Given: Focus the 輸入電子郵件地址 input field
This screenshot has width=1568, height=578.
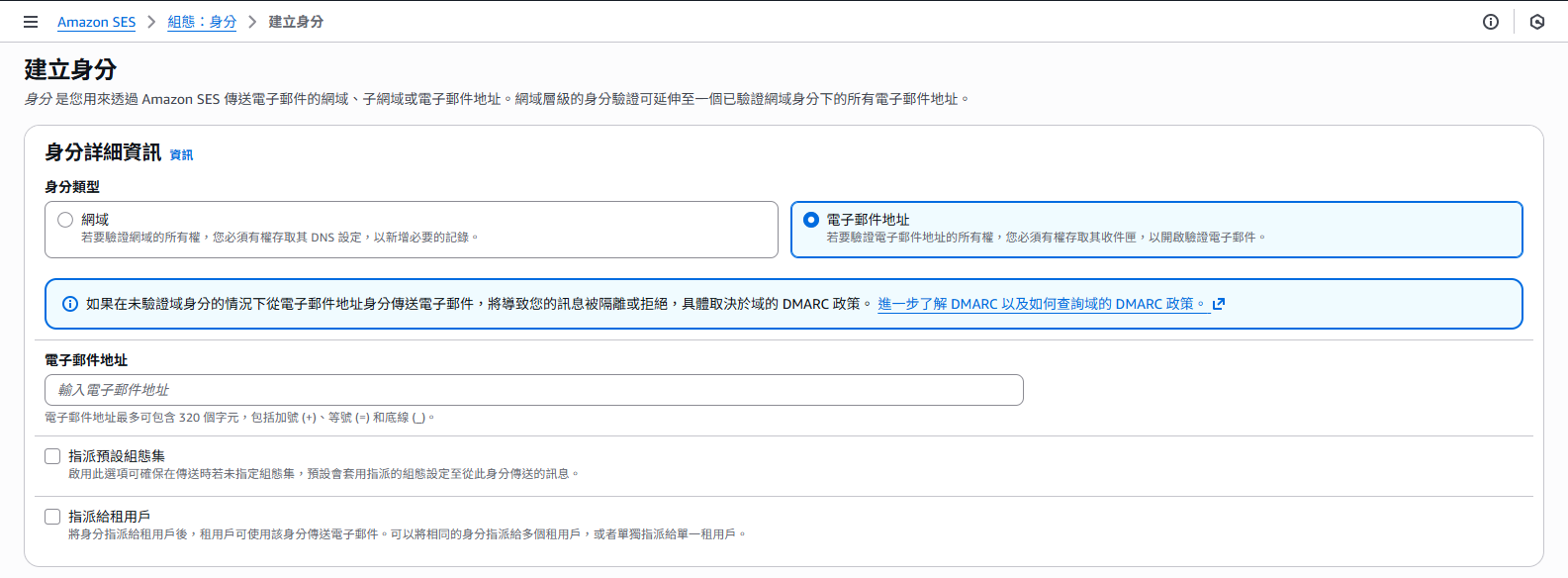Looking at the screenshot, I should point(534,390).
